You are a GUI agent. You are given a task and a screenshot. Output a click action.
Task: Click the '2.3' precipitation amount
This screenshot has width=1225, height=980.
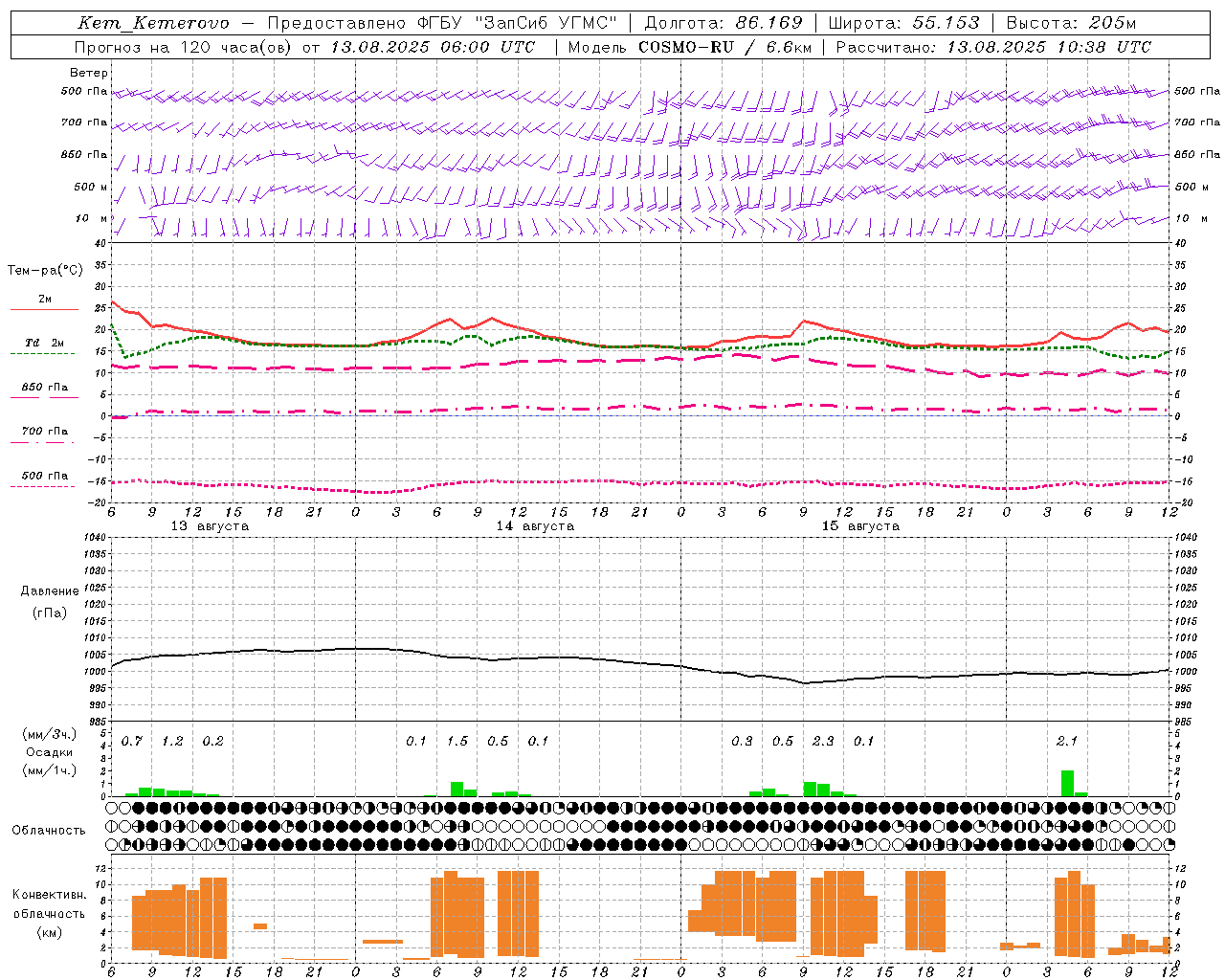click(823, 742)
